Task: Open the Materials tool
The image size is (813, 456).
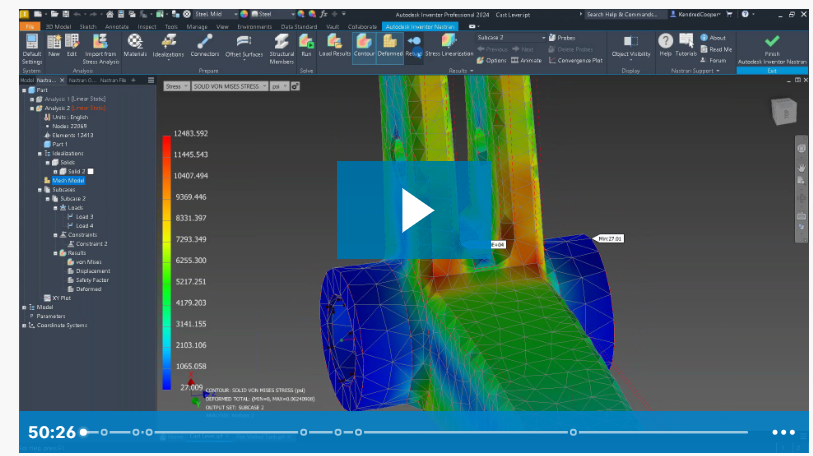Action: pyautogui.click(x=135, y=46)
